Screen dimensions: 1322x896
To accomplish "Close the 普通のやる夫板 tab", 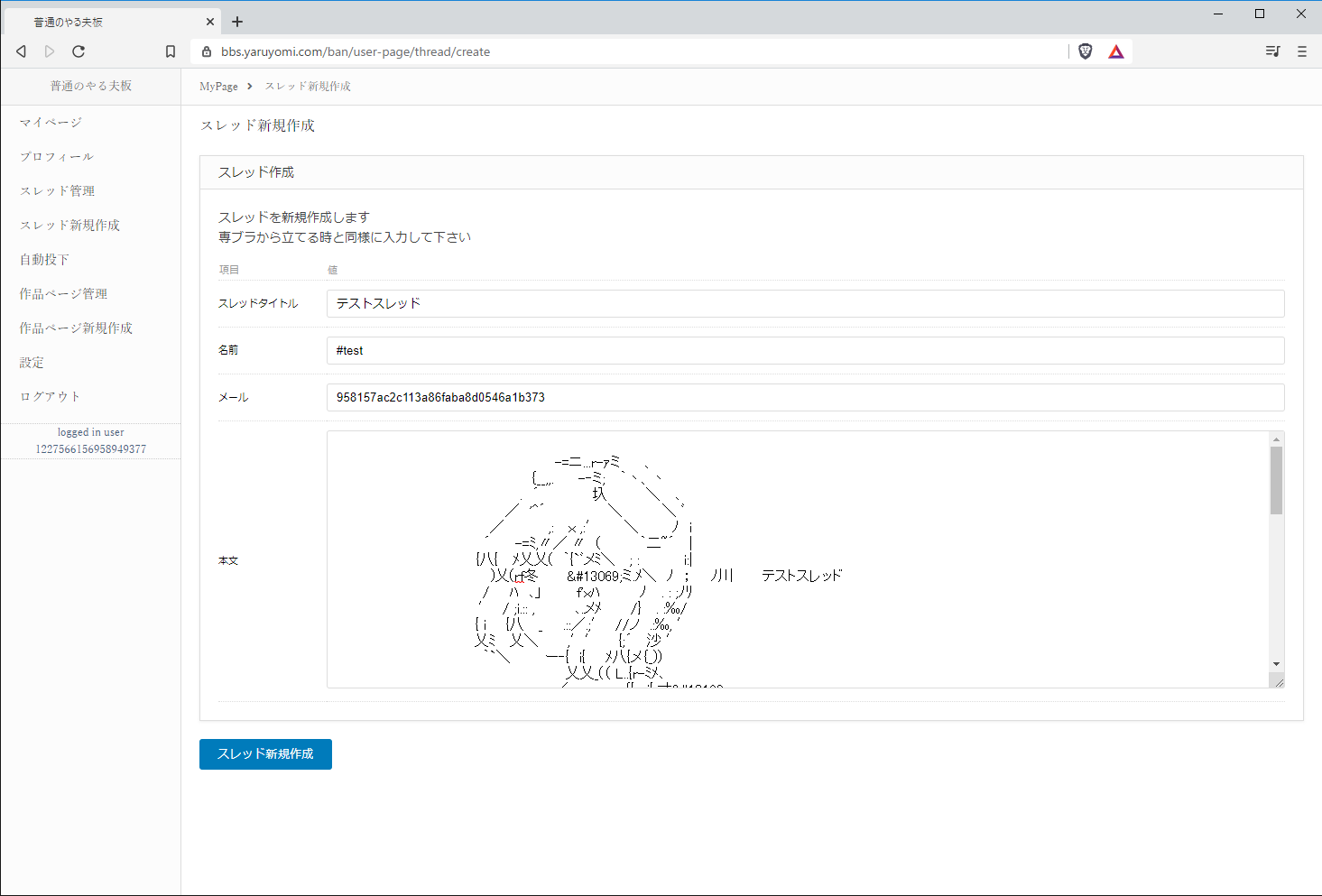I will pyautogui.click(x=210, y=22).
